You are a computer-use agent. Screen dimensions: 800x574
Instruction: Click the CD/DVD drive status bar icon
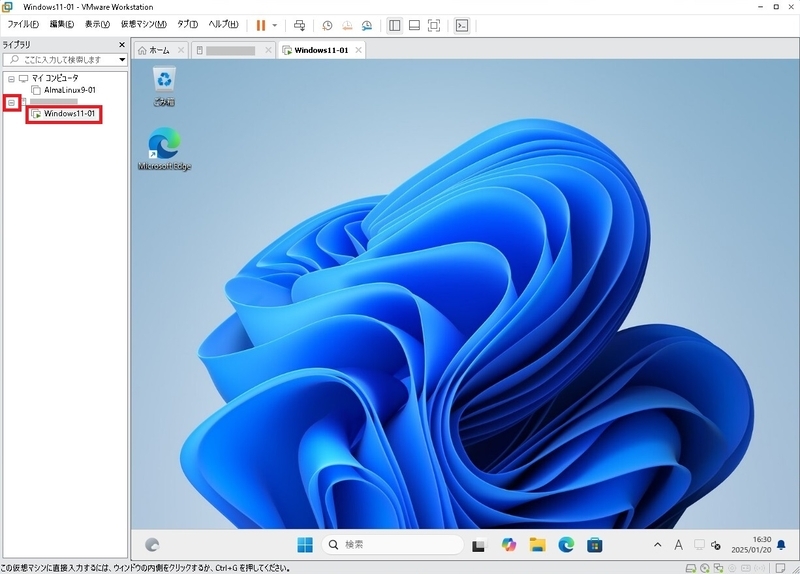[x=705, y=568]
